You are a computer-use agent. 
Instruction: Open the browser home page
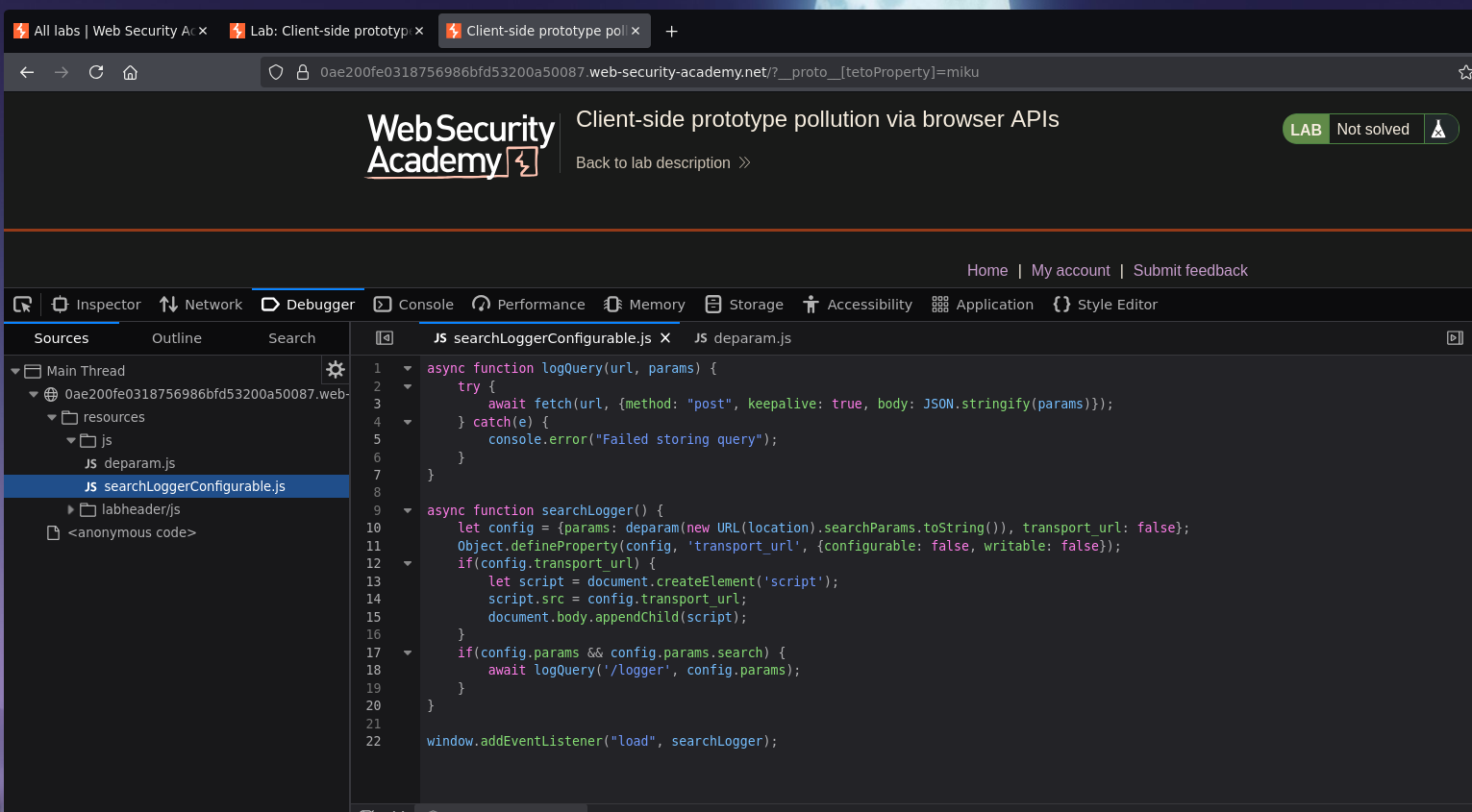coord(131,72)
